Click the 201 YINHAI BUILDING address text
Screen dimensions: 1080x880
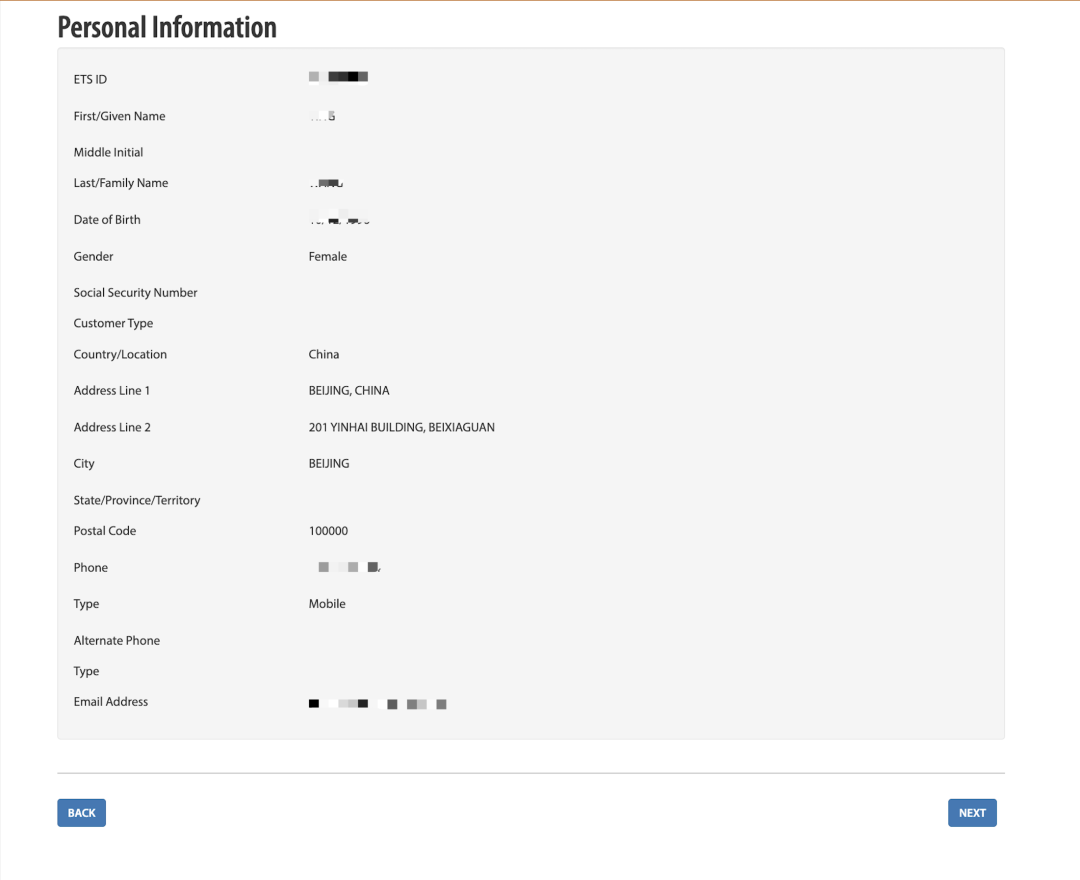pyautogui.click(x=401, y=428)
